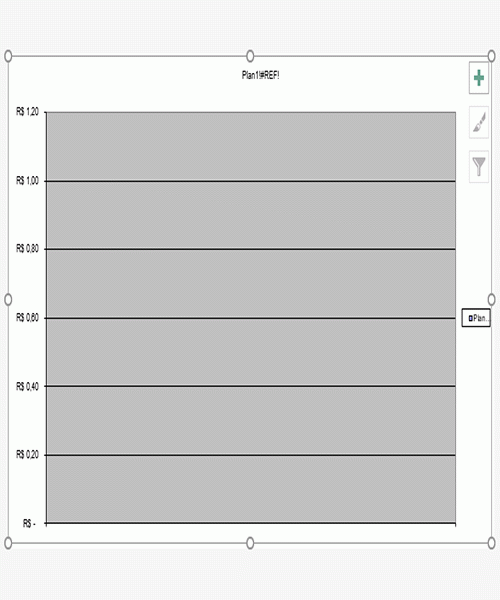The image size is (500, 600).
Task: Open the Chart Styles paintbrush button
Action: (x=479, y=122)
